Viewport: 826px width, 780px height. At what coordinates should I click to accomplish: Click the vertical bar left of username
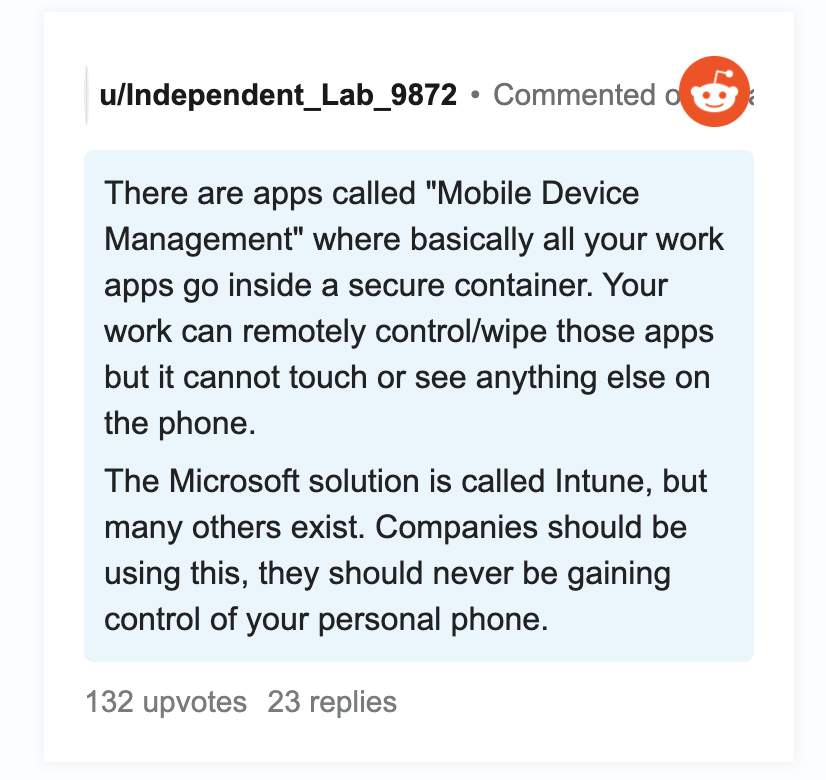click(x=86, y=95)
